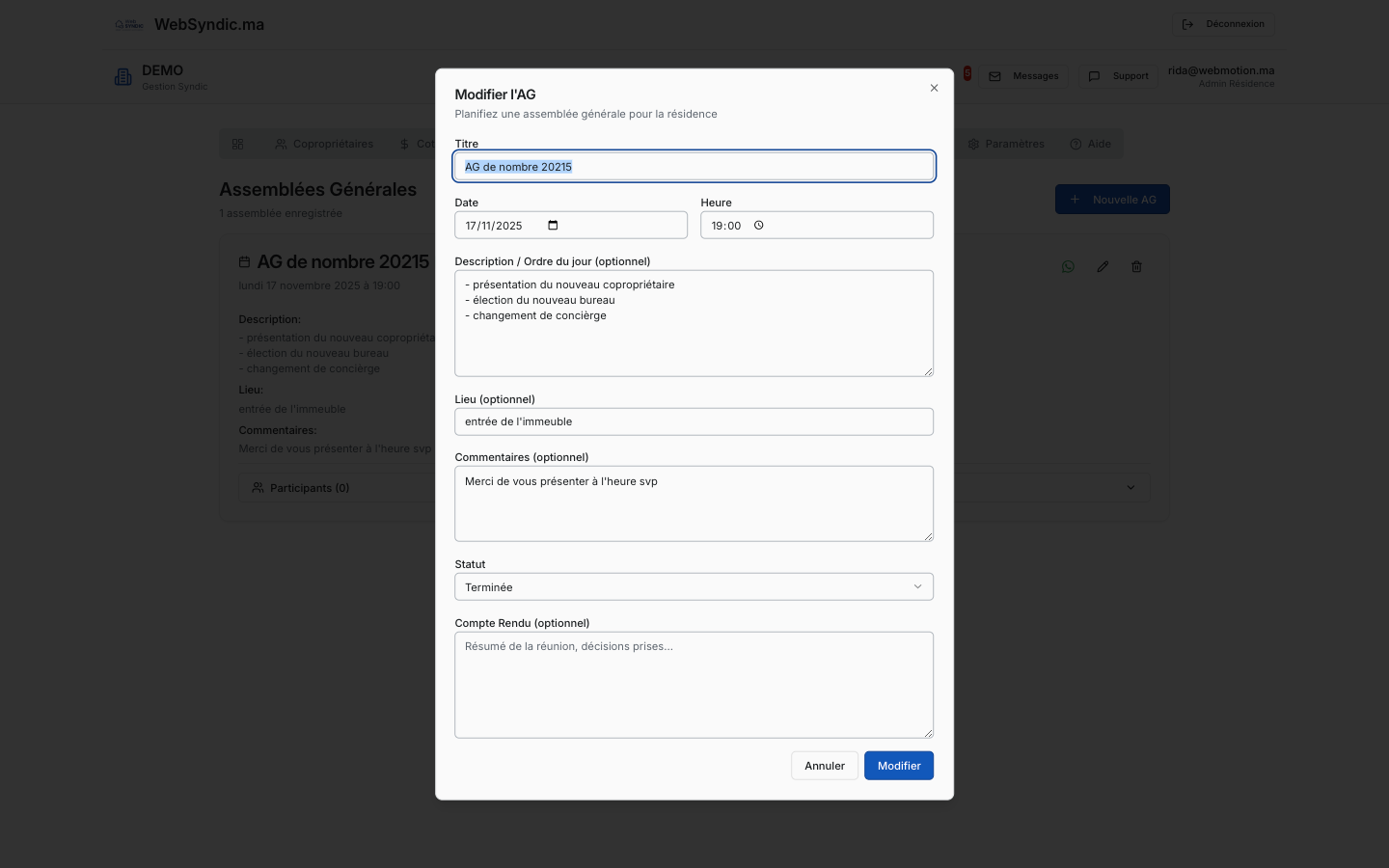
Task: Click the dashboard grid icon tab
Action: (x=237, y=145)
